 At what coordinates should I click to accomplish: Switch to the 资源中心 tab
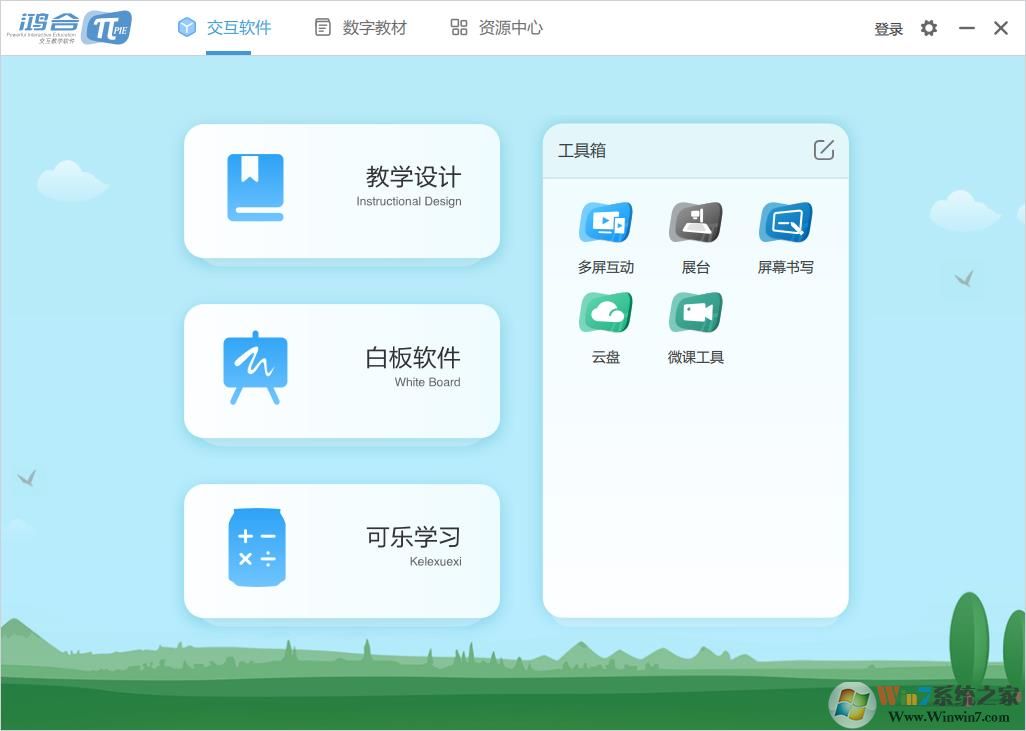496,28
